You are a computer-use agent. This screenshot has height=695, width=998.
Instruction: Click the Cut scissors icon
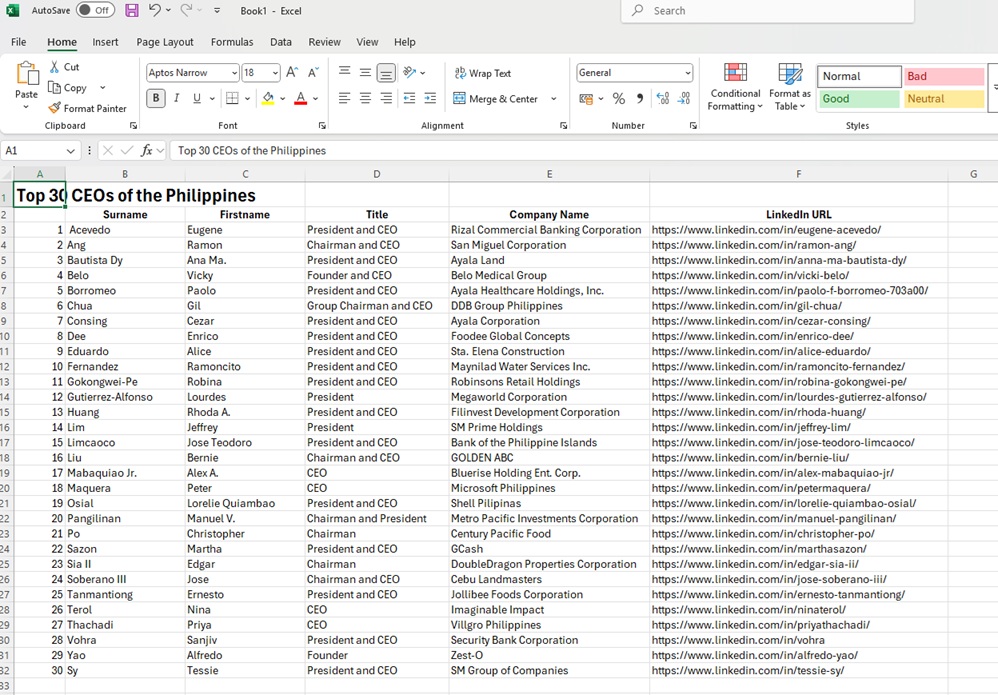click(x=55, y=67)
